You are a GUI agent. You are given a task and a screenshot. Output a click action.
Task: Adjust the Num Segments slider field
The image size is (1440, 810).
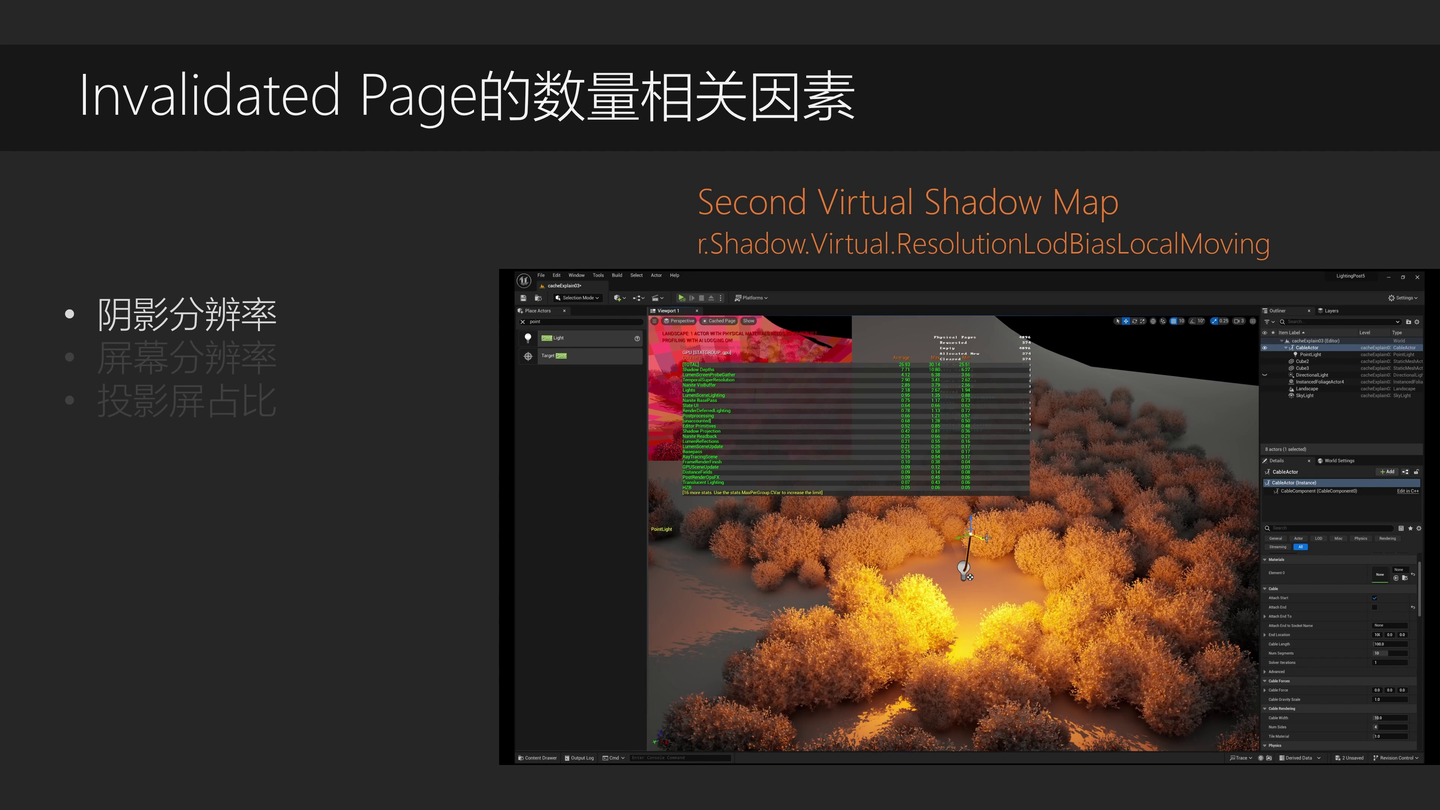(1390, 653)
